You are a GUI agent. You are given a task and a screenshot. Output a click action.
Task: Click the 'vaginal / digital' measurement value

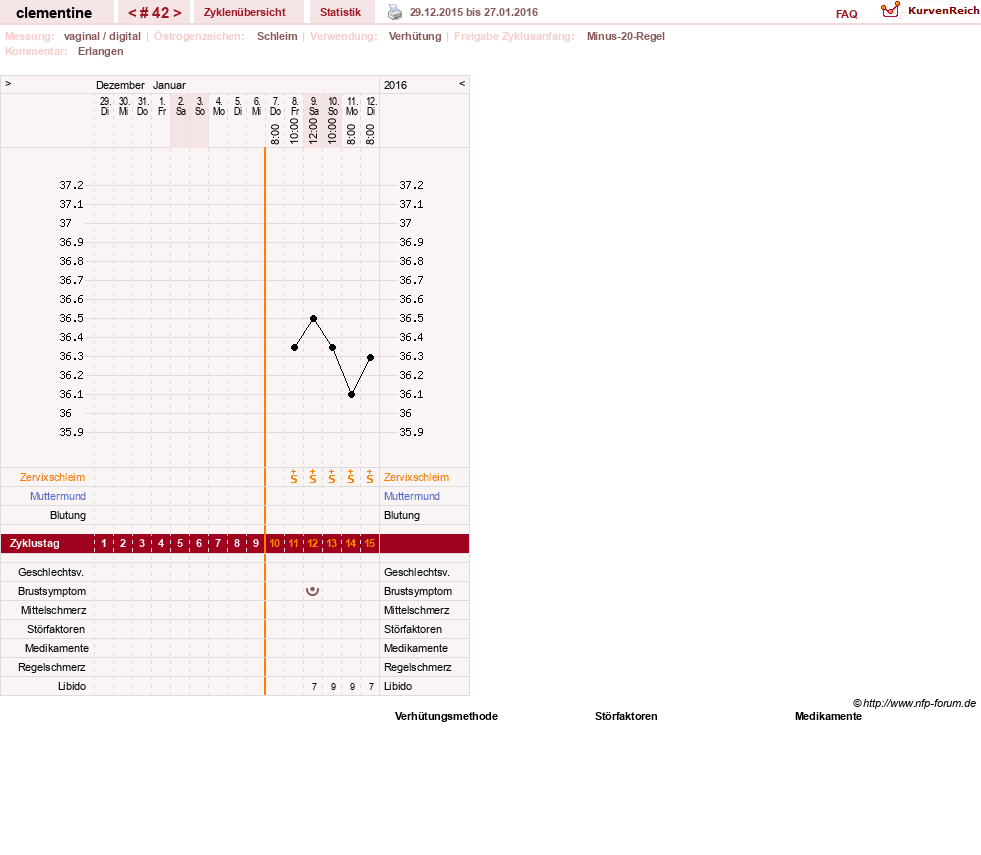pos(102,36)
